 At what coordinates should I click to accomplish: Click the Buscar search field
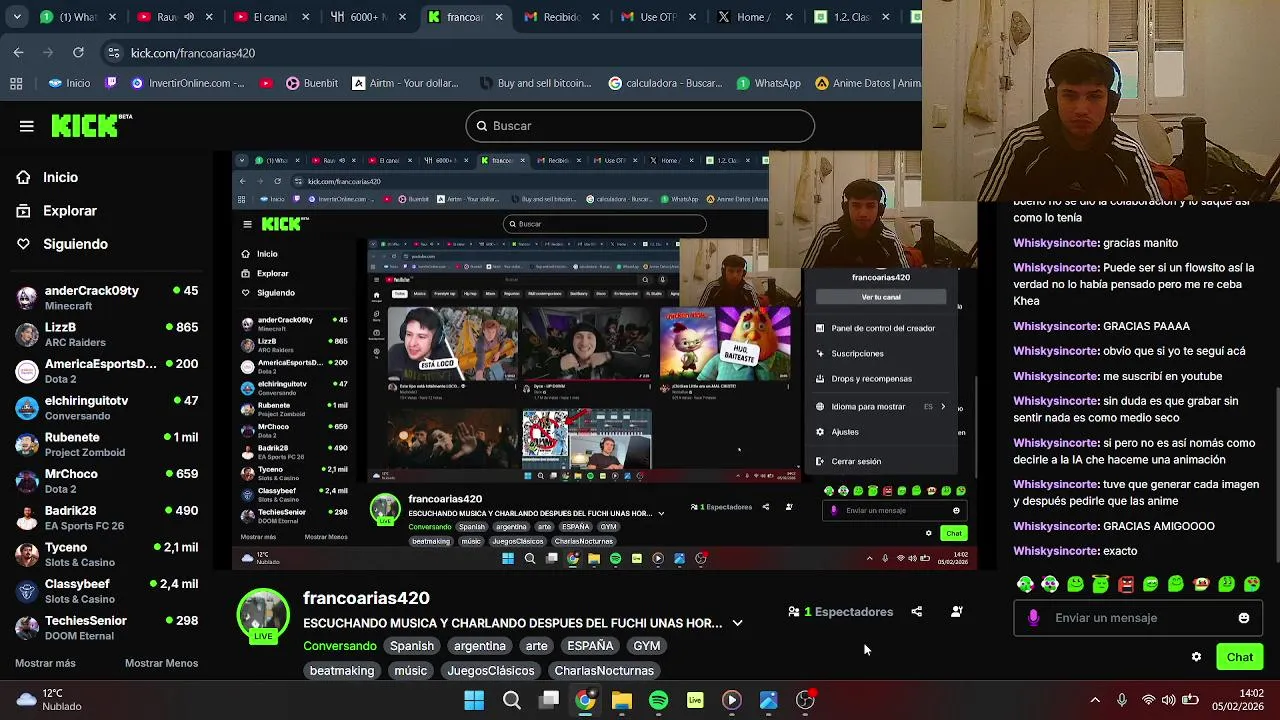(640, 126)
